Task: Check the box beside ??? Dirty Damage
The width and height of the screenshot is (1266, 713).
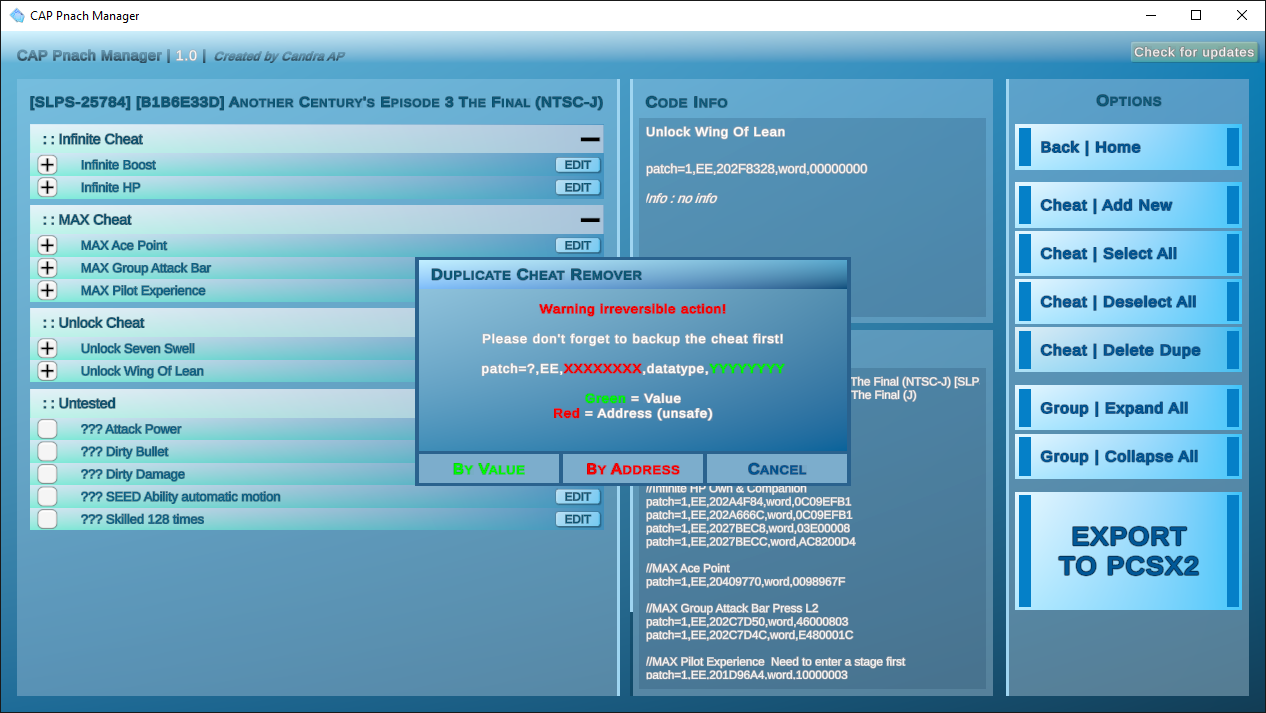Action: [47, 474]
